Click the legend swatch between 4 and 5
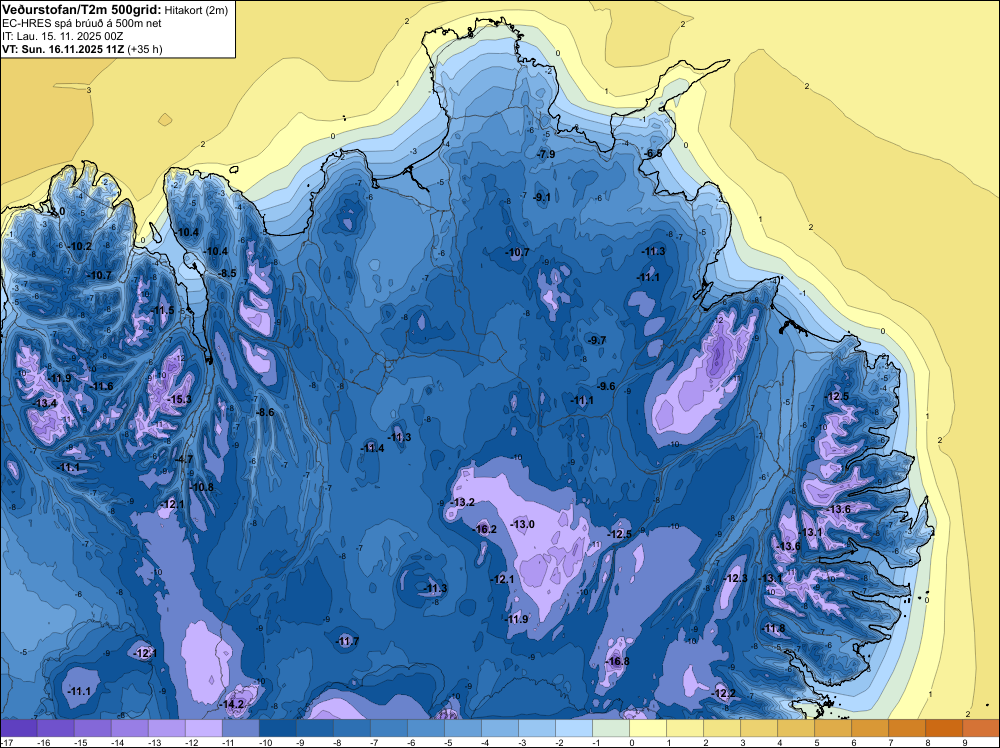The height and width of the screenshot is (748, 1000). tap(796, 728)
